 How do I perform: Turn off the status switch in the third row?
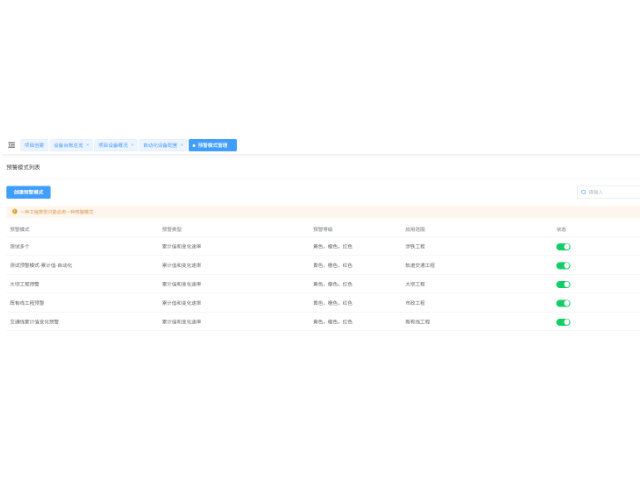point(563,284)
